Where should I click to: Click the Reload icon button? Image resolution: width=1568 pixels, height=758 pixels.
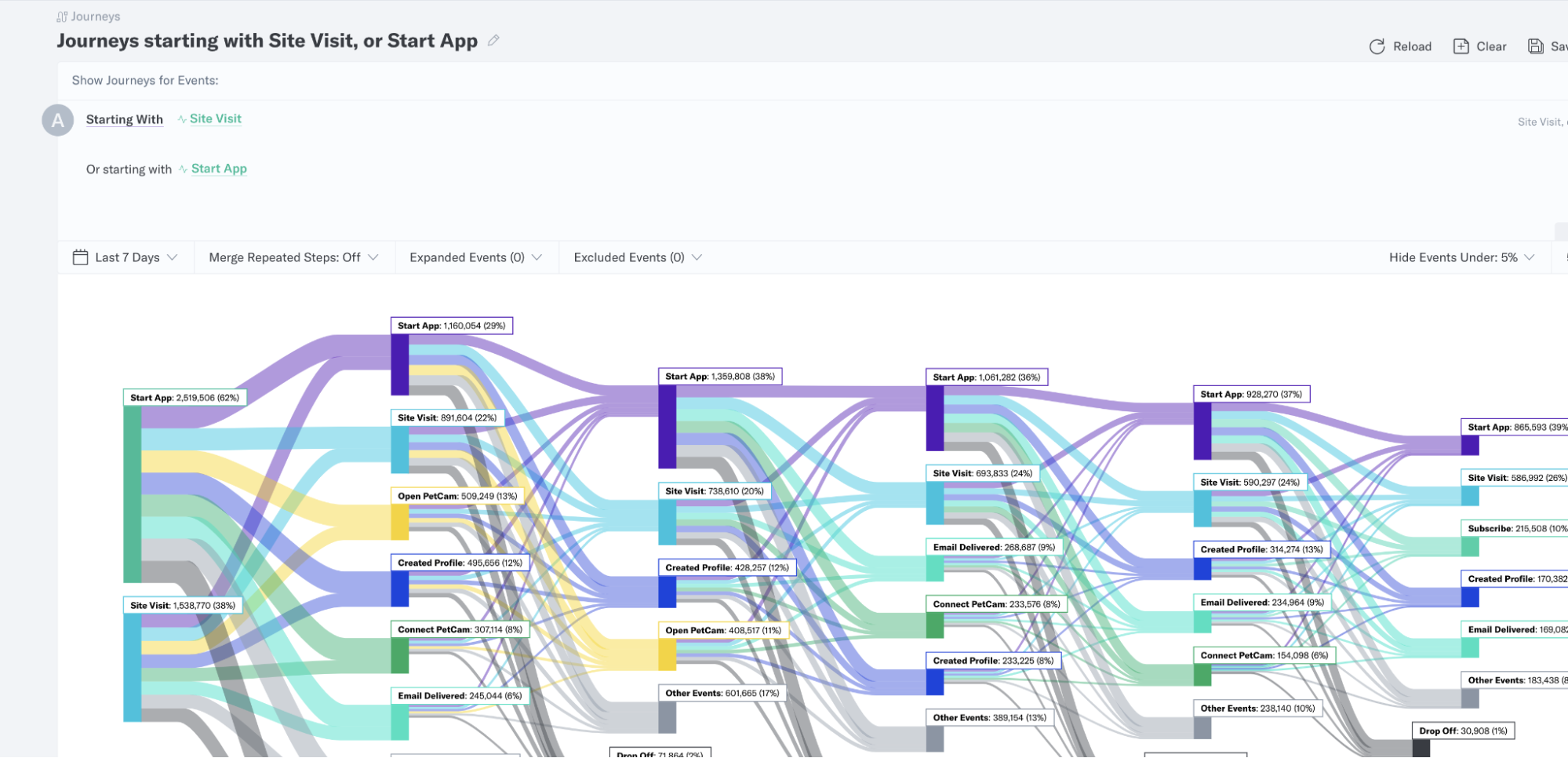pos(1377,46)
